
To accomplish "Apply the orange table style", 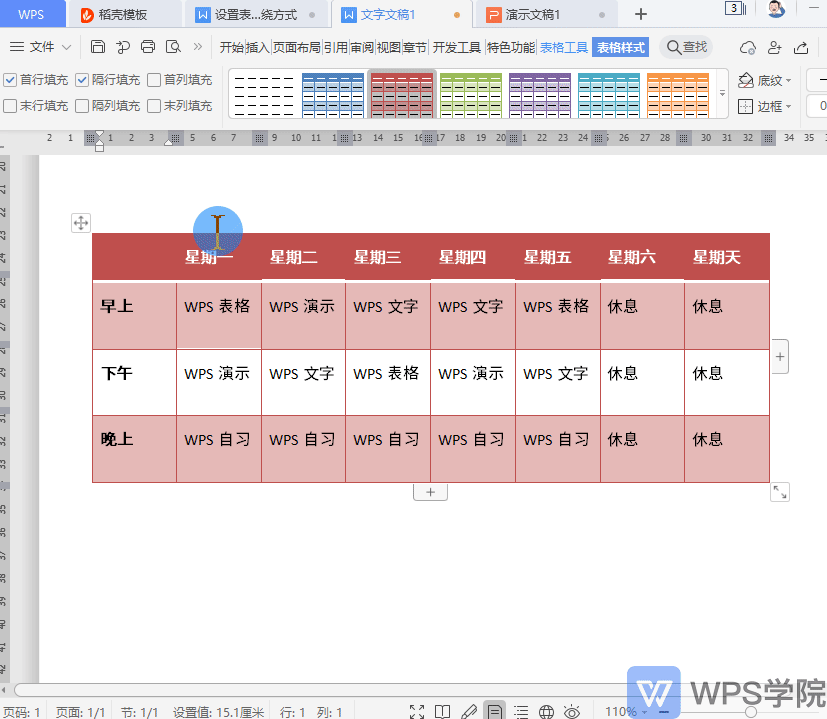I will point(678,94).
